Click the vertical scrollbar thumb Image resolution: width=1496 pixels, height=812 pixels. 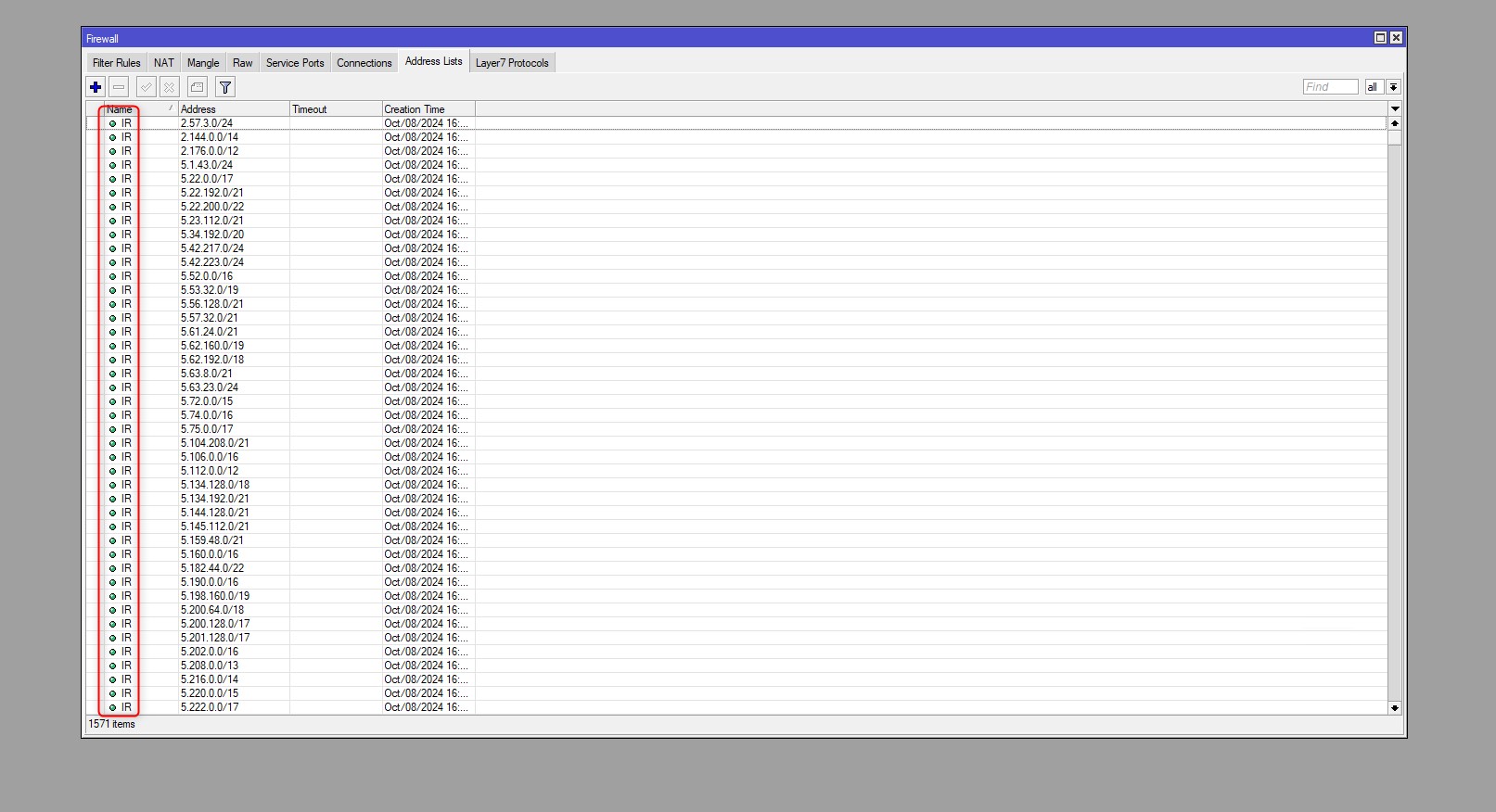1395,138
